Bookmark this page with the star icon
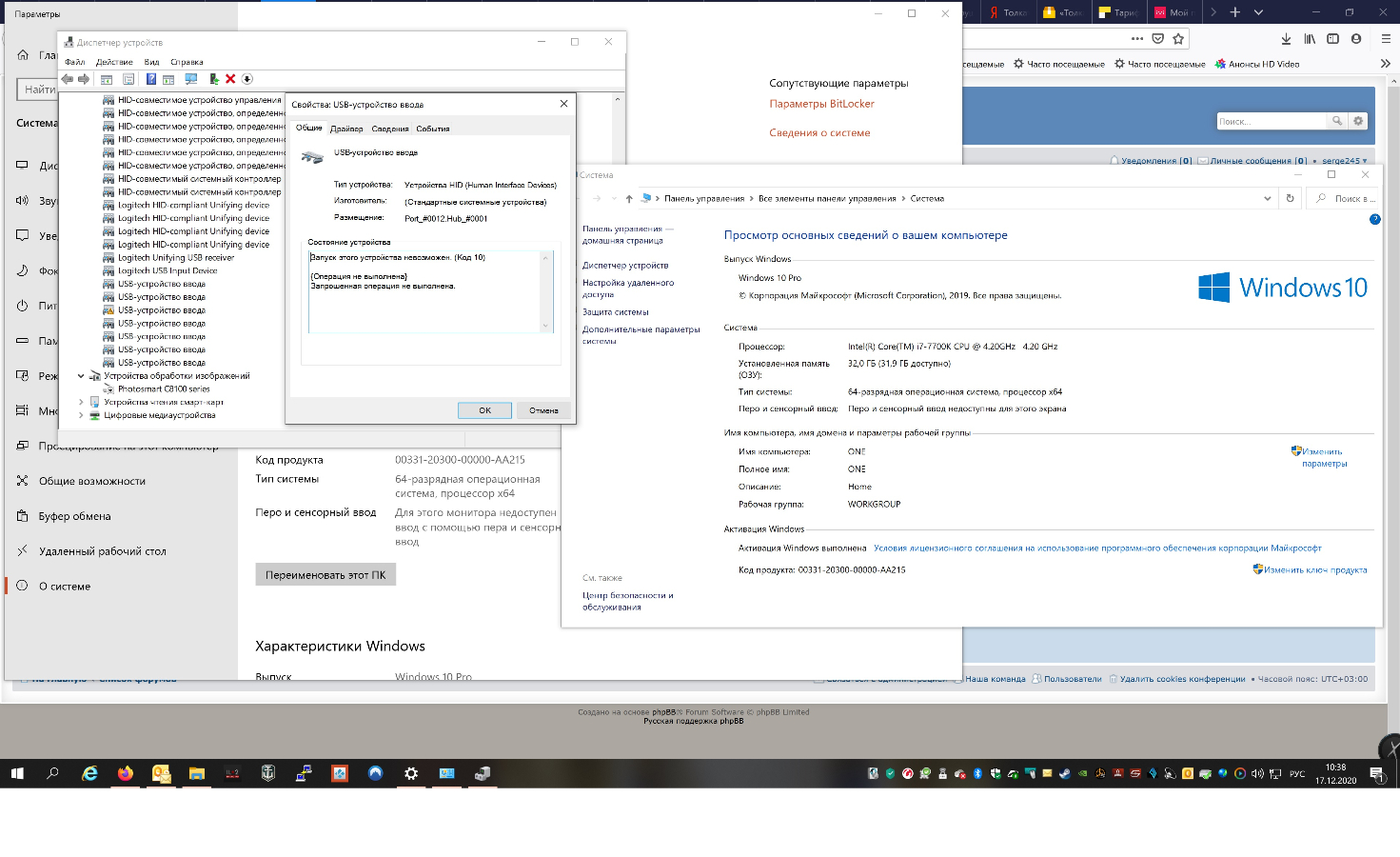The width and height of the screenshot is (1400, 857). pyautogui.click(x=1178, y=39)
